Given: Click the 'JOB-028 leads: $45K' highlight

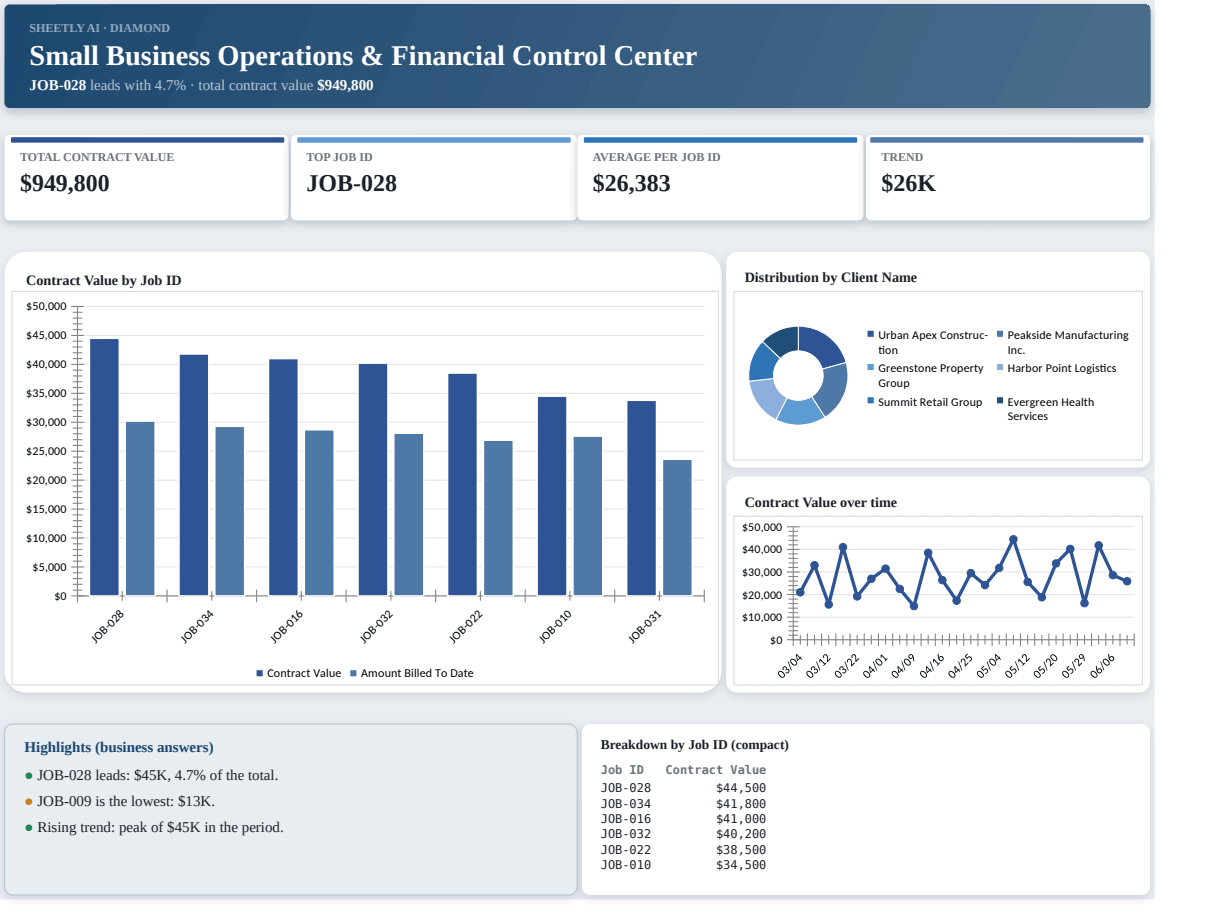Looking at the screenshot, I should pyautogui.click(x=157, y=775).
